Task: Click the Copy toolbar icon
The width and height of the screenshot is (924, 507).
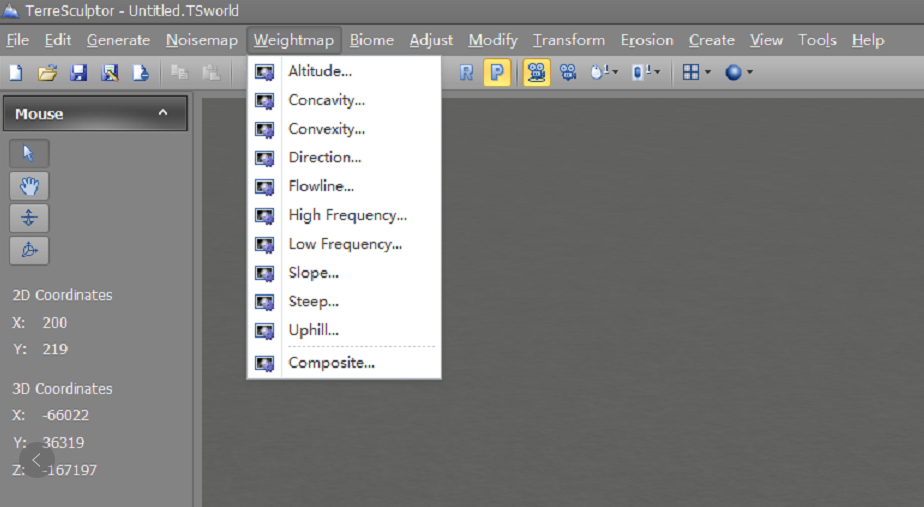Action: coord(179,73)
